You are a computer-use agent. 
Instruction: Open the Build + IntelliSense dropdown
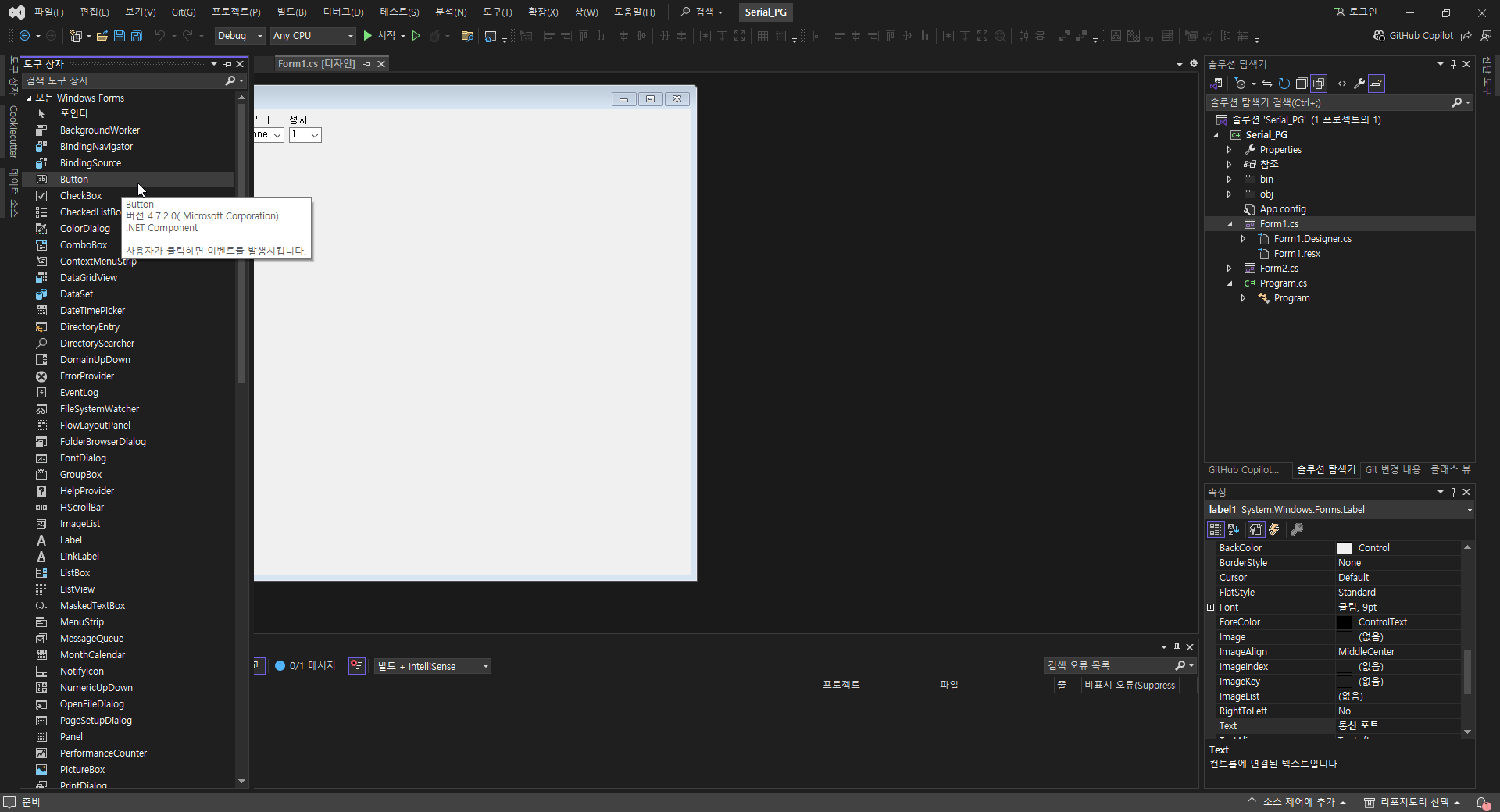[x=433, y=666]
